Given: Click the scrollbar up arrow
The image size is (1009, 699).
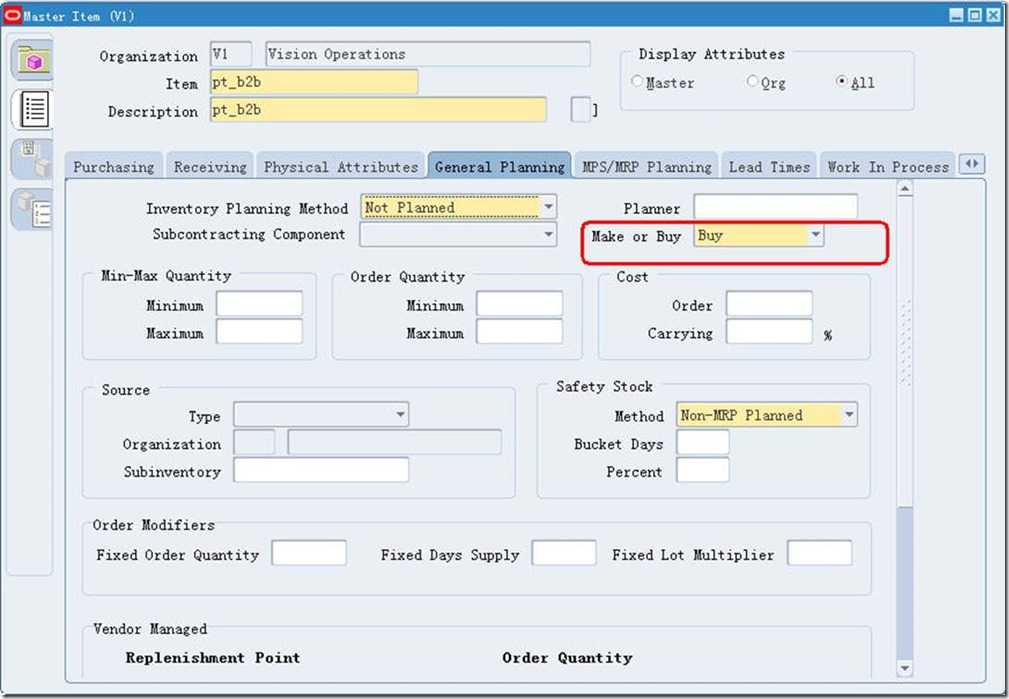Looking at the screenshot, I should (x=905, y=189).
